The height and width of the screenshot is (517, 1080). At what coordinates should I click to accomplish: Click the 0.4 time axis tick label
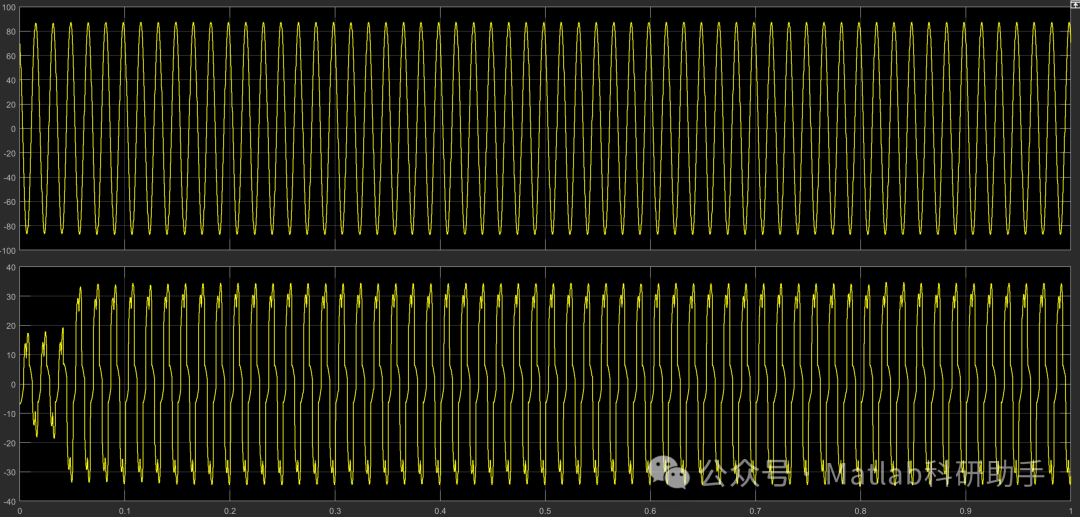(440, 511)
